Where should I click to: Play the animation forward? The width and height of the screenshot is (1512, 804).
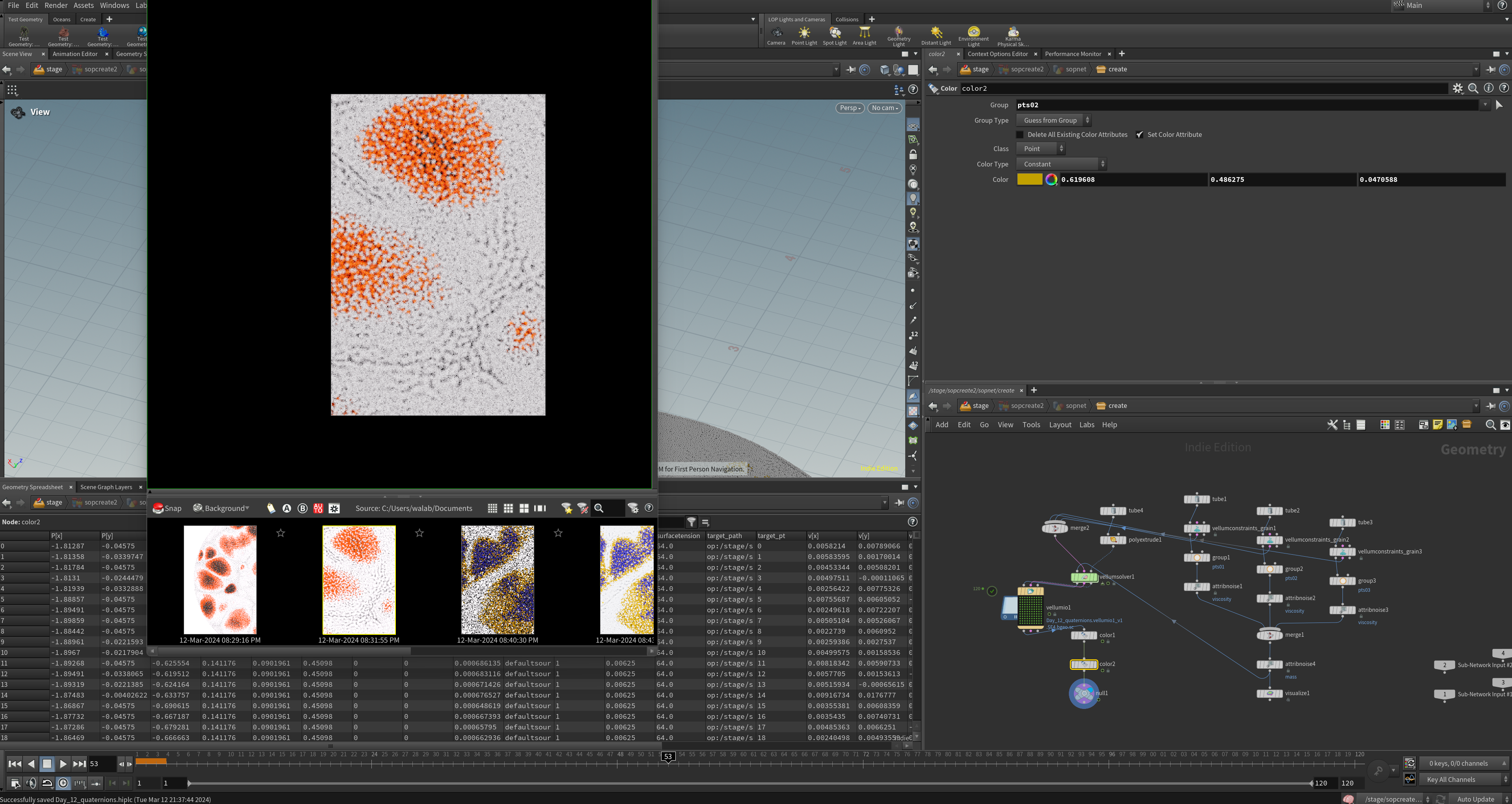[63, 764]
